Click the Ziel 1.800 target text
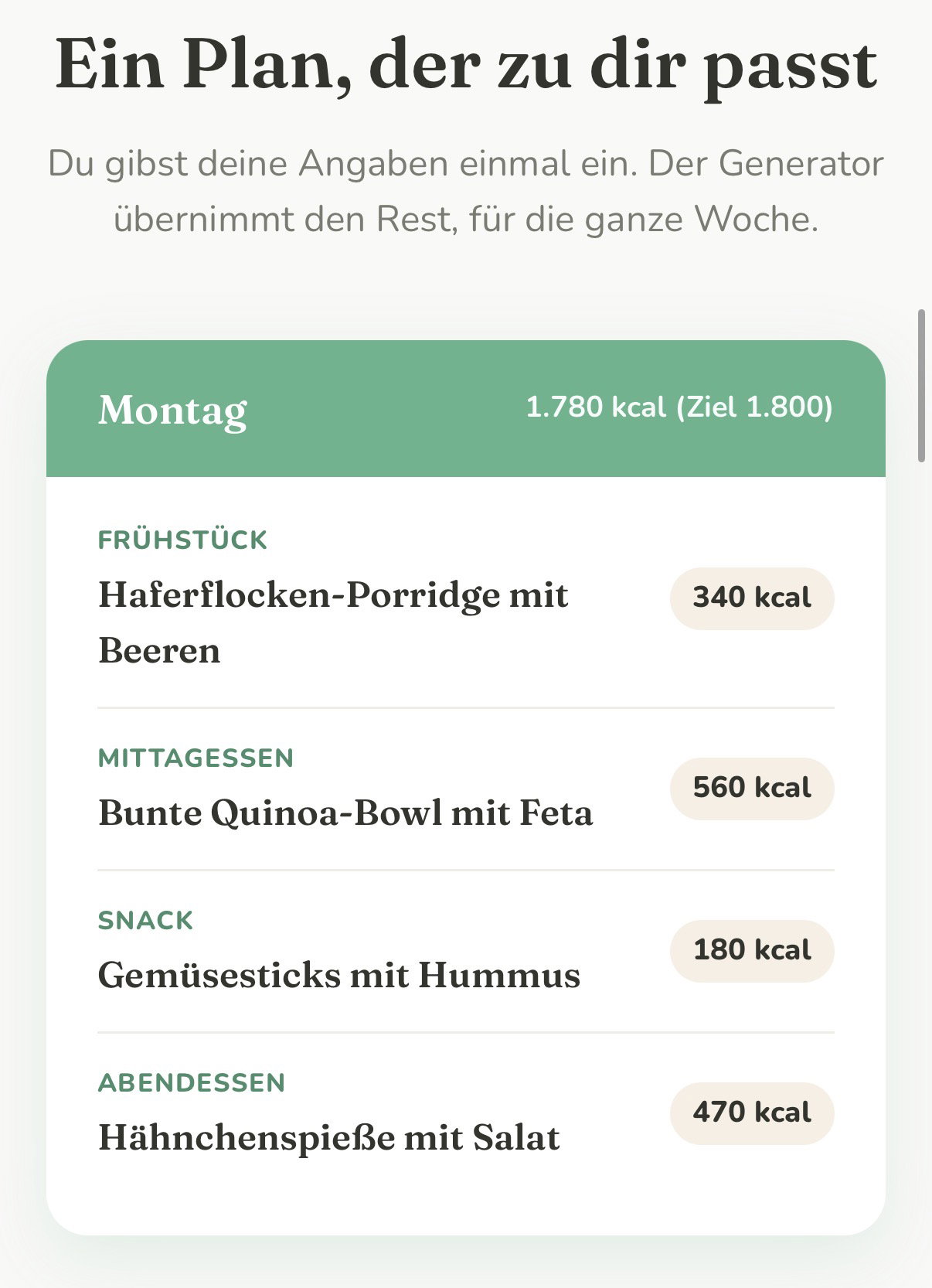 [754, 407]
